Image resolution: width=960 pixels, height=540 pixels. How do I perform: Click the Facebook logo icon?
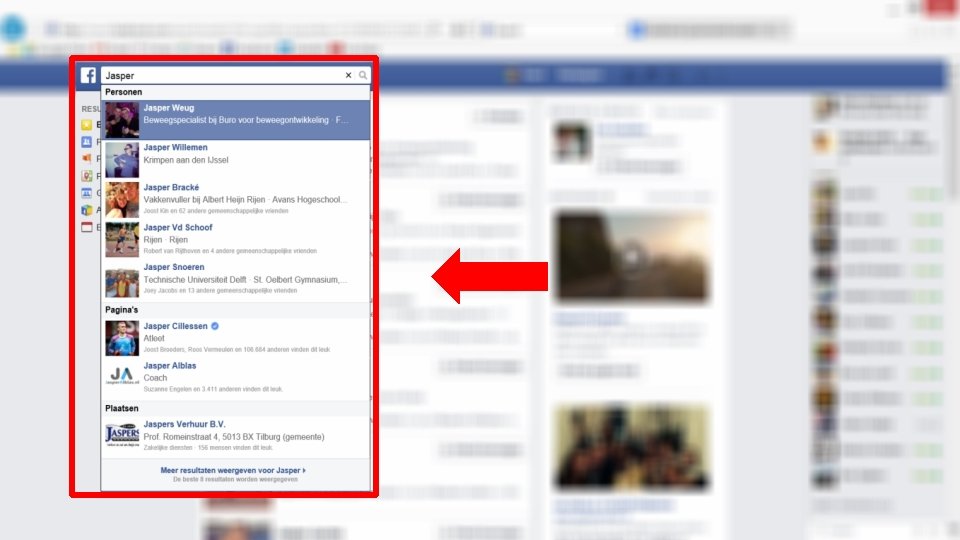coord(88,75)
